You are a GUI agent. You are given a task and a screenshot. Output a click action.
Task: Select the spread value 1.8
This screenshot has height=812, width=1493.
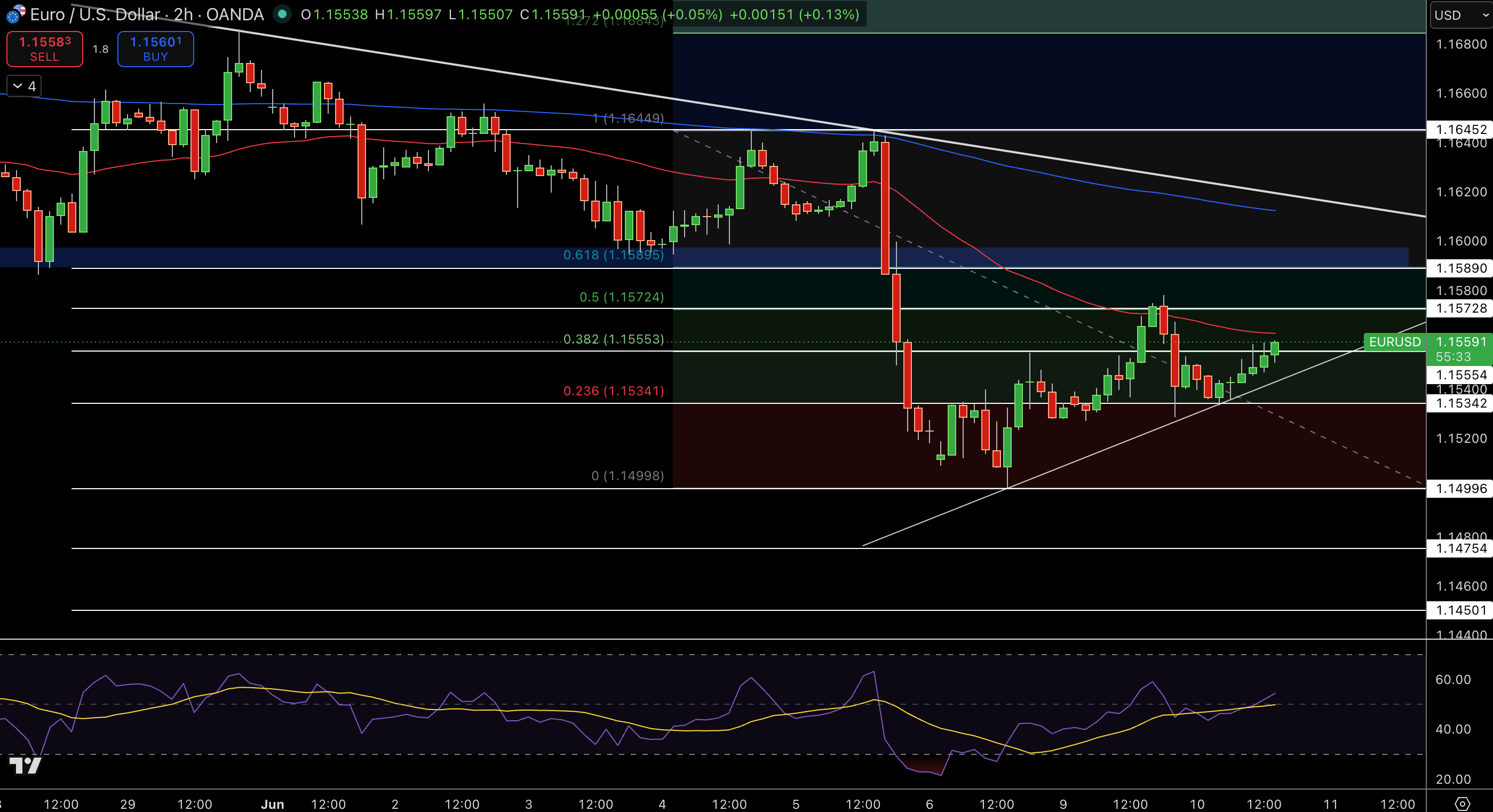click(x=100, y=49)
